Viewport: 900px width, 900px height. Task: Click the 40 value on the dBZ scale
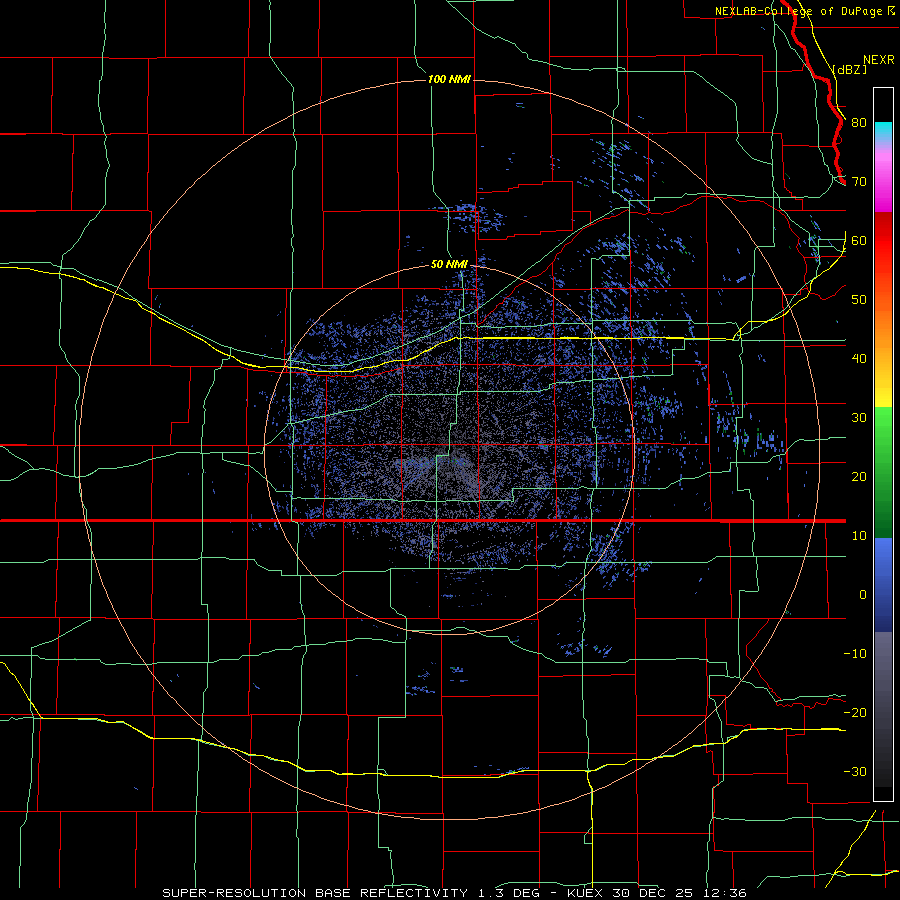(859, 358)
